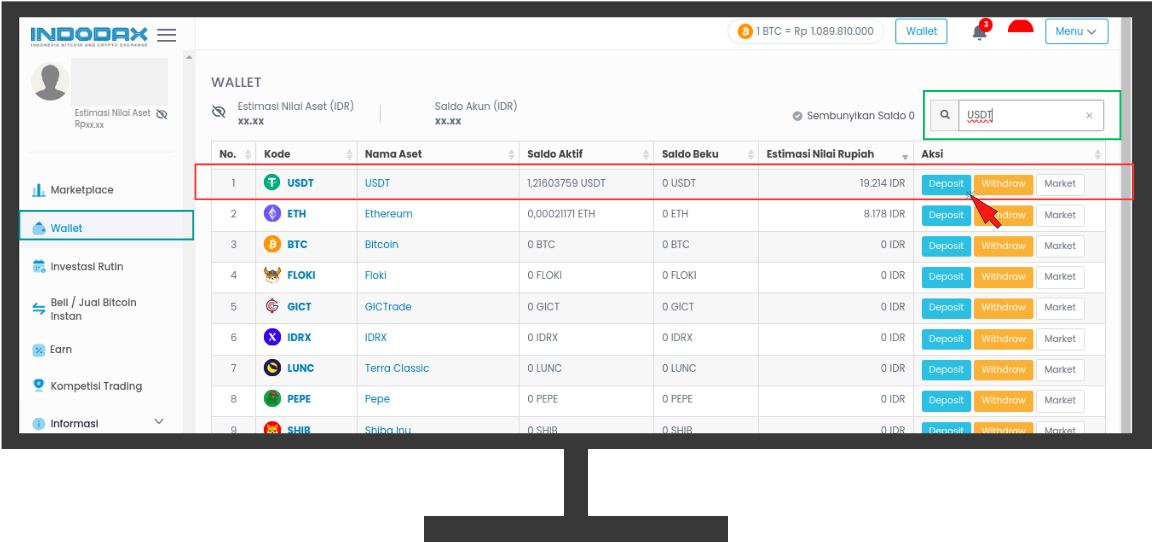Screen dimensions: 1153x547
Task: Open the Ethereum asset name link
Action: (388, 213)
